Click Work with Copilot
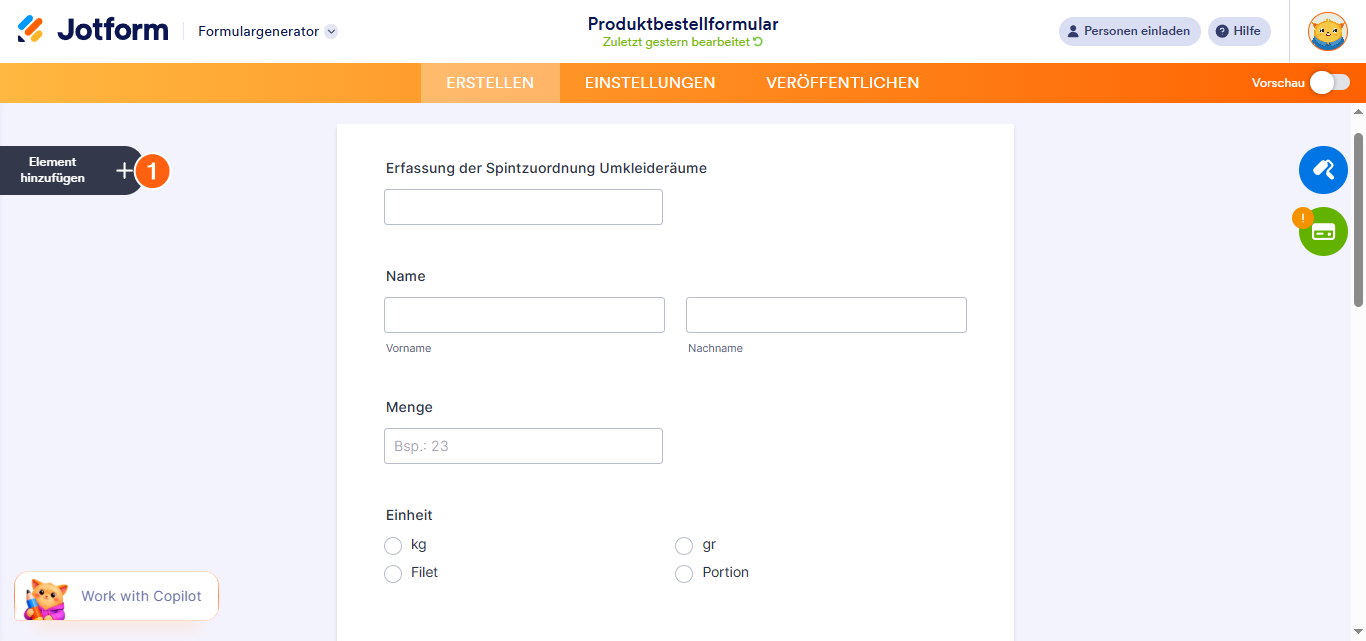The image size is (1366, 641). (x=141, y=596)
